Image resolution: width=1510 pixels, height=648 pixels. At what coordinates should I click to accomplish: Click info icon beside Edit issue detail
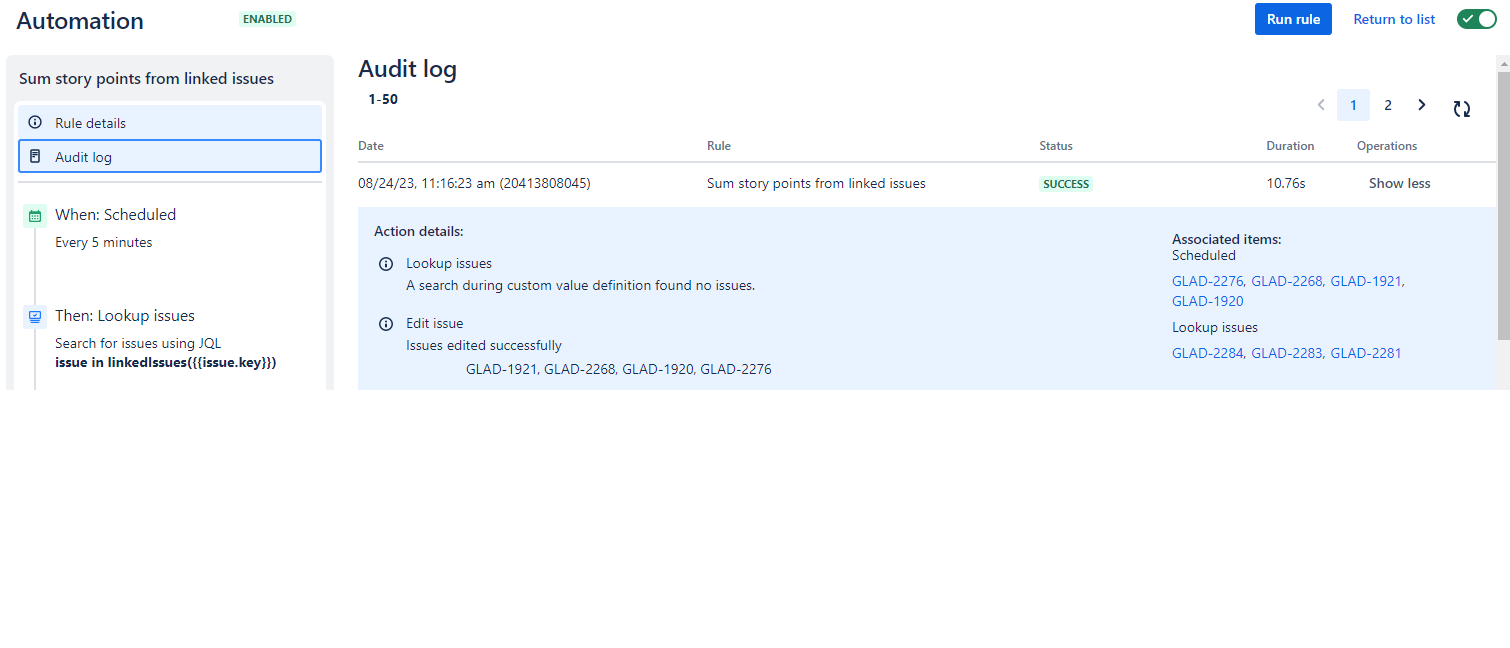(386, 324)
